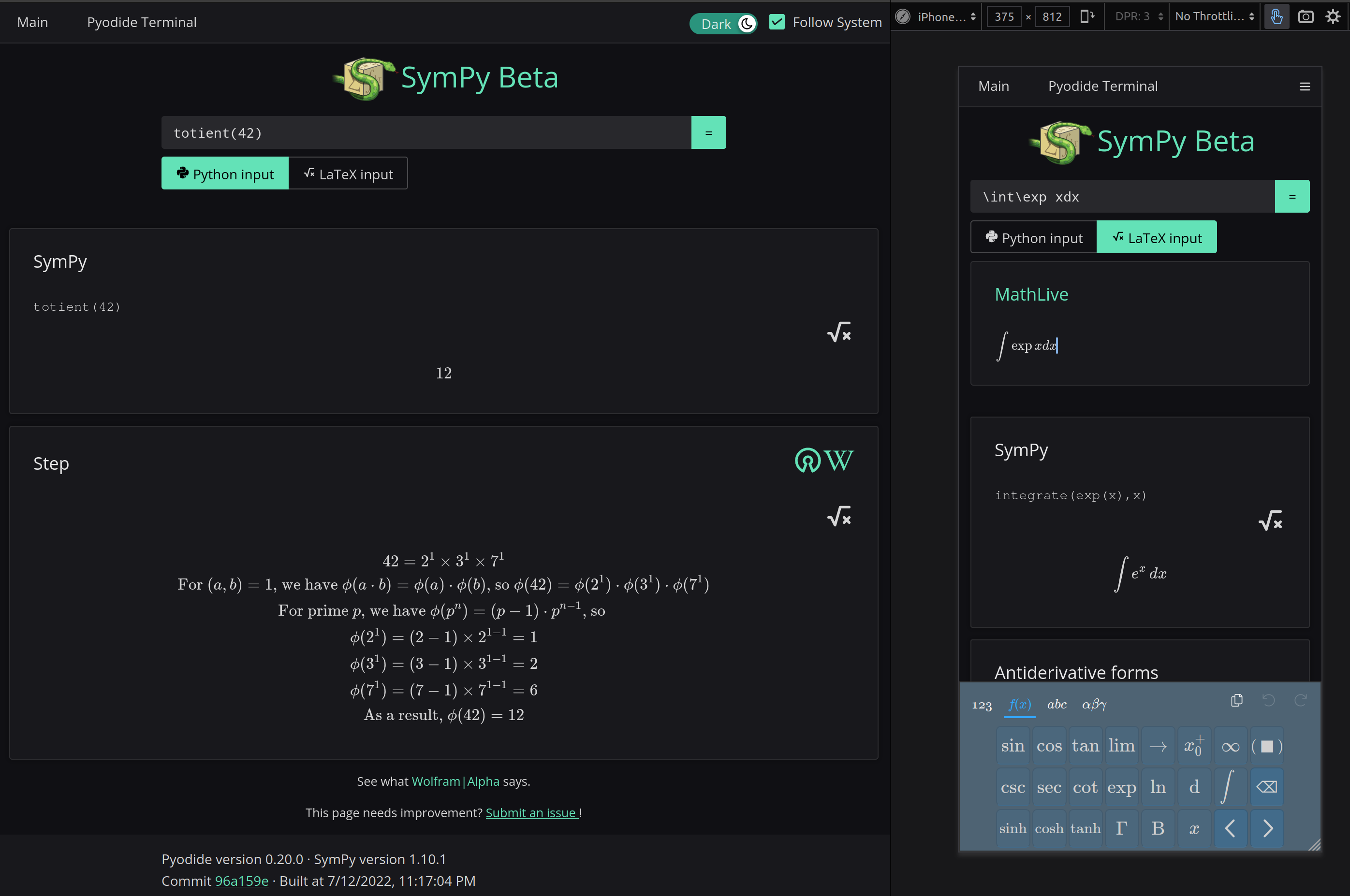The height and width of the screenshot is (896, 1350).
Task: Toggle the Dark mode switch
Action: point(723,23)
